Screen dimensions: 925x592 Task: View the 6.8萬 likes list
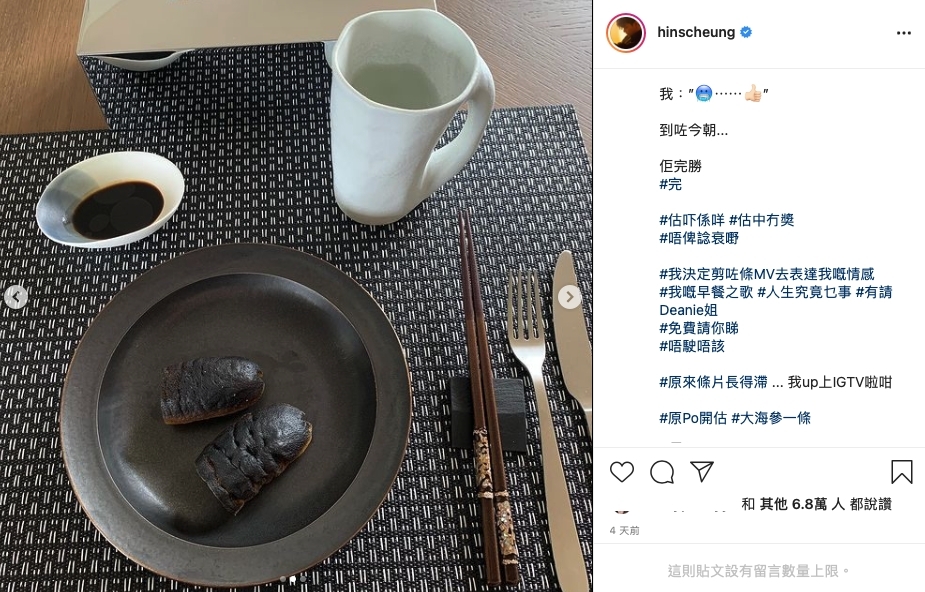(x=809, y=504)
